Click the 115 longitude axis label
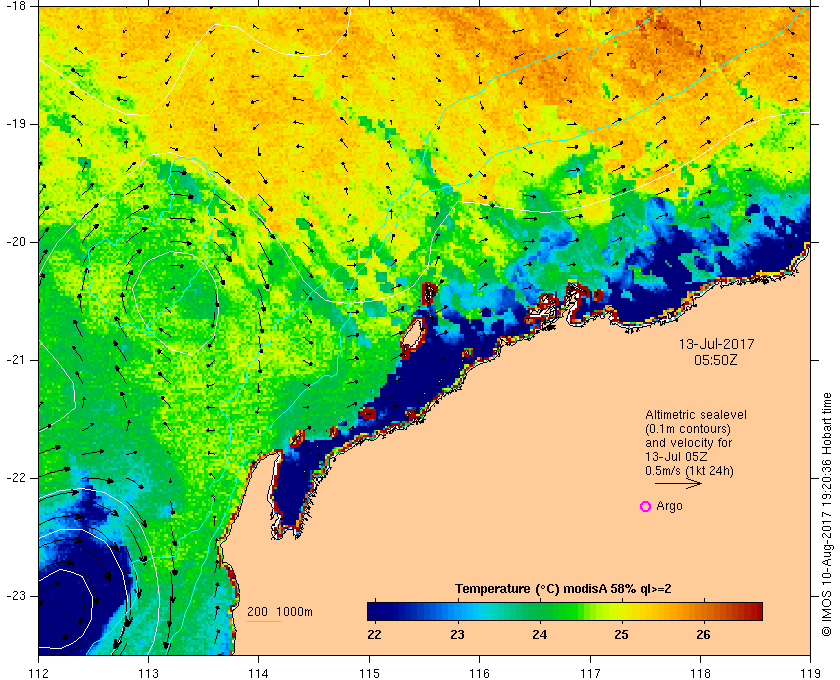Viewport: 840px width, 680px height. pos(369,673)
